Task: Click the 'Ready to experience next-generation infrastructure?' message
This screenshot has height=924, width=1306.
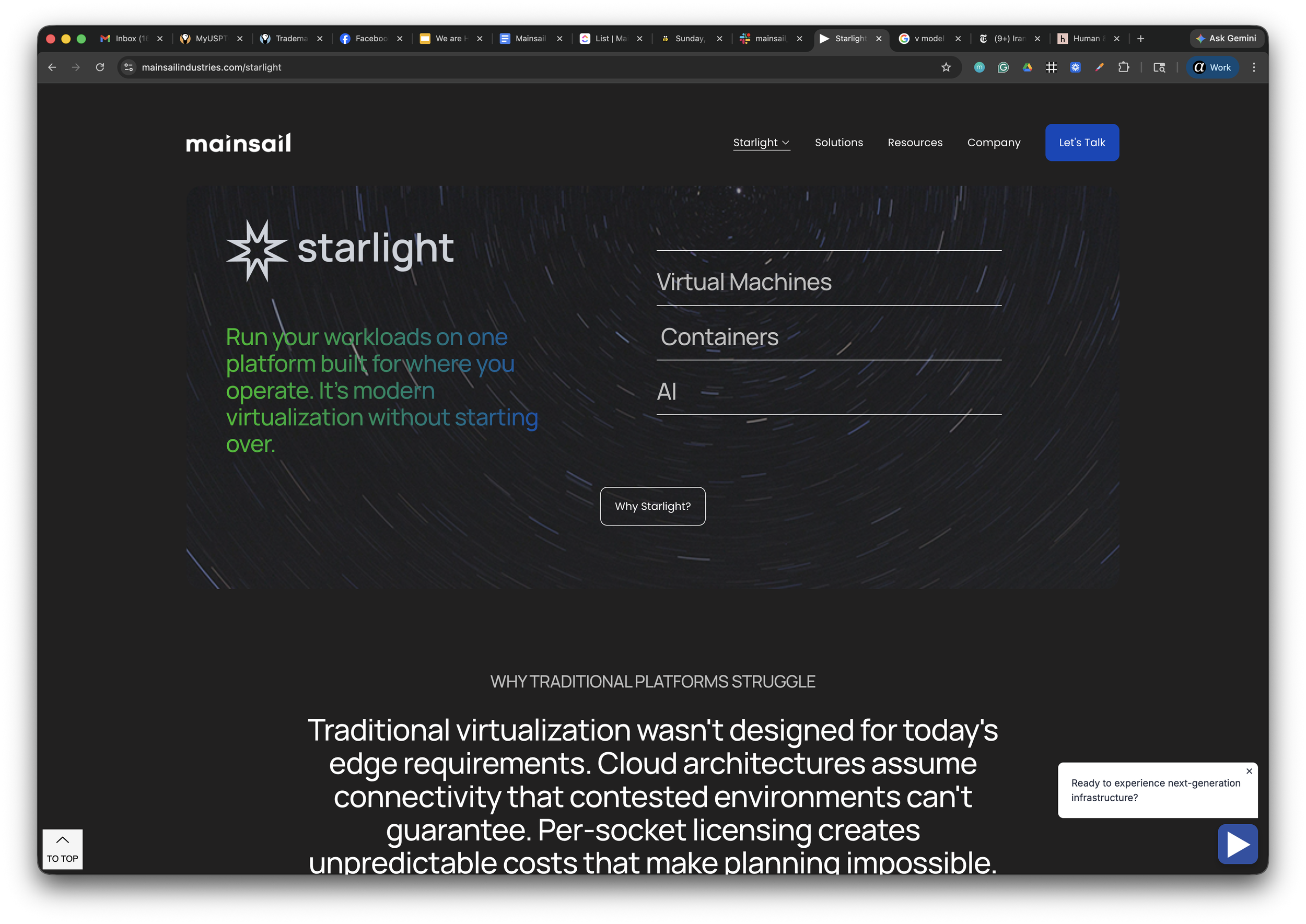Action: [1155, 790]
